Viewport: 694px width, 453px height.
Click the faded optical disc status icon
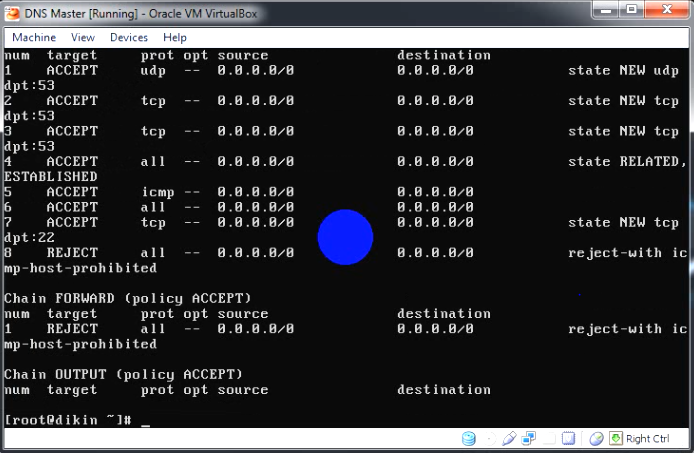[489, 438]
